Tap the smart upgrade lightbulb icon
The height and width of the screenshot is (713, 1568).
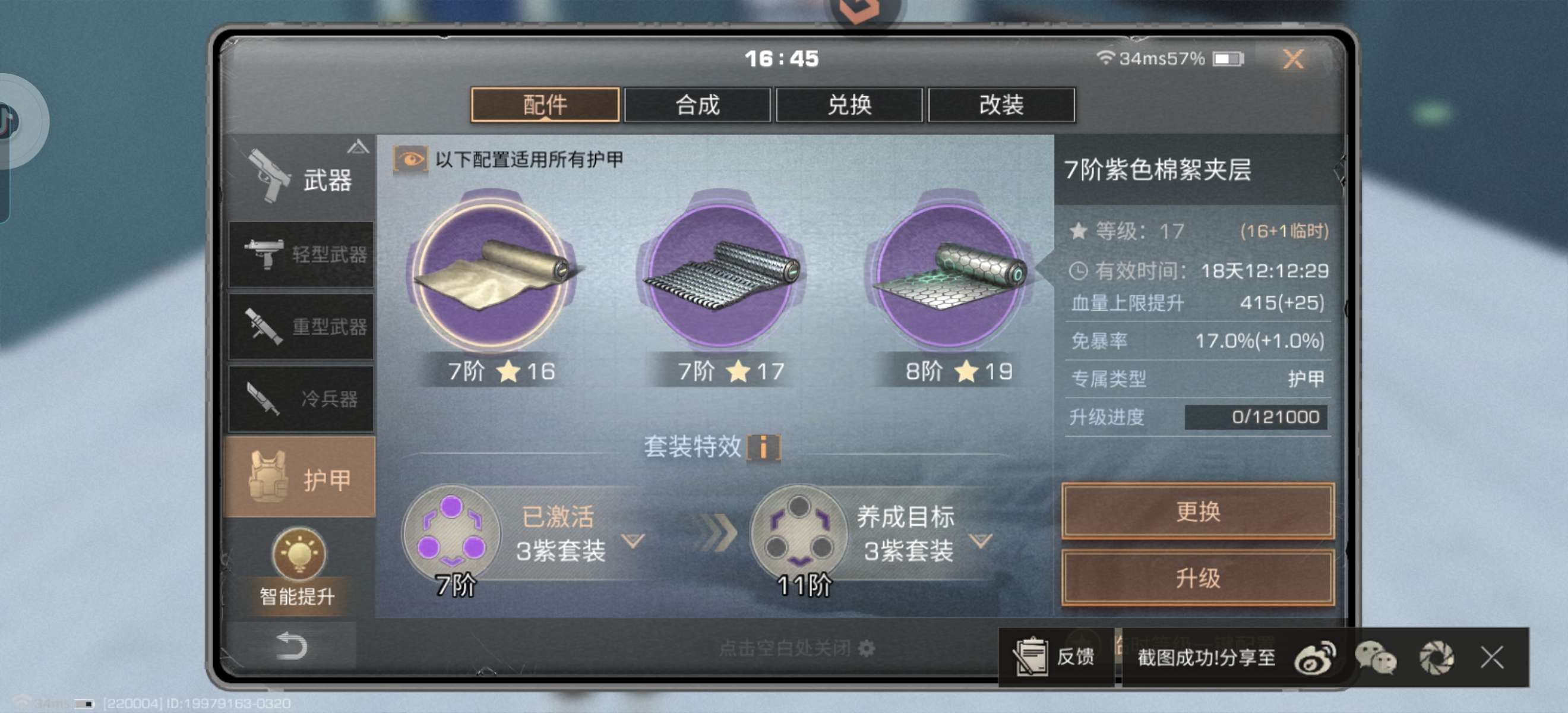point(298,553)
